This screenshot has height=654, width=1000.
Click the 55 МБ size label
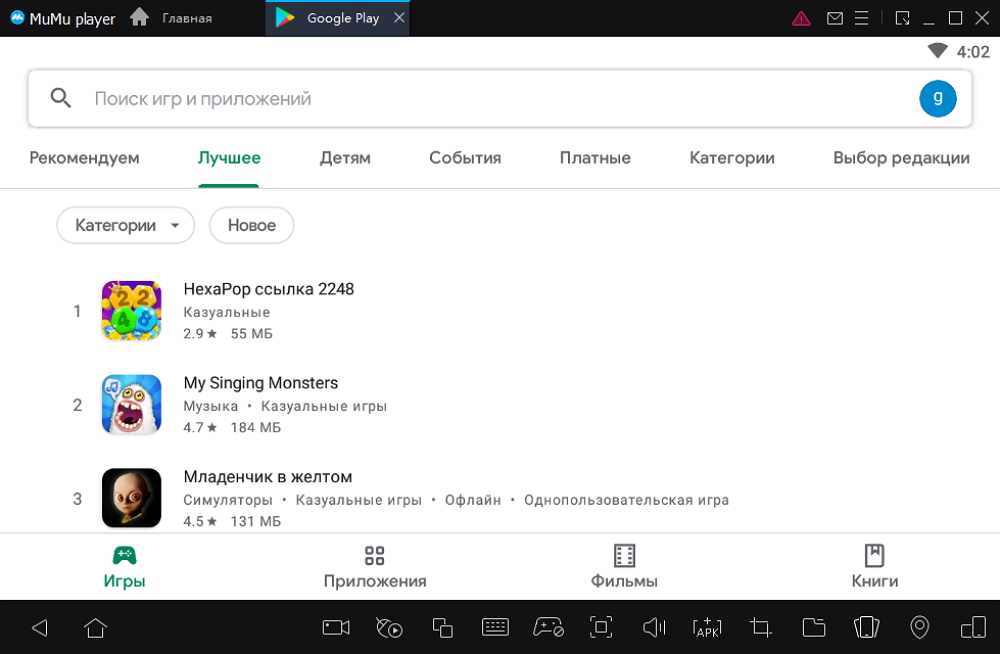(251, 334)
